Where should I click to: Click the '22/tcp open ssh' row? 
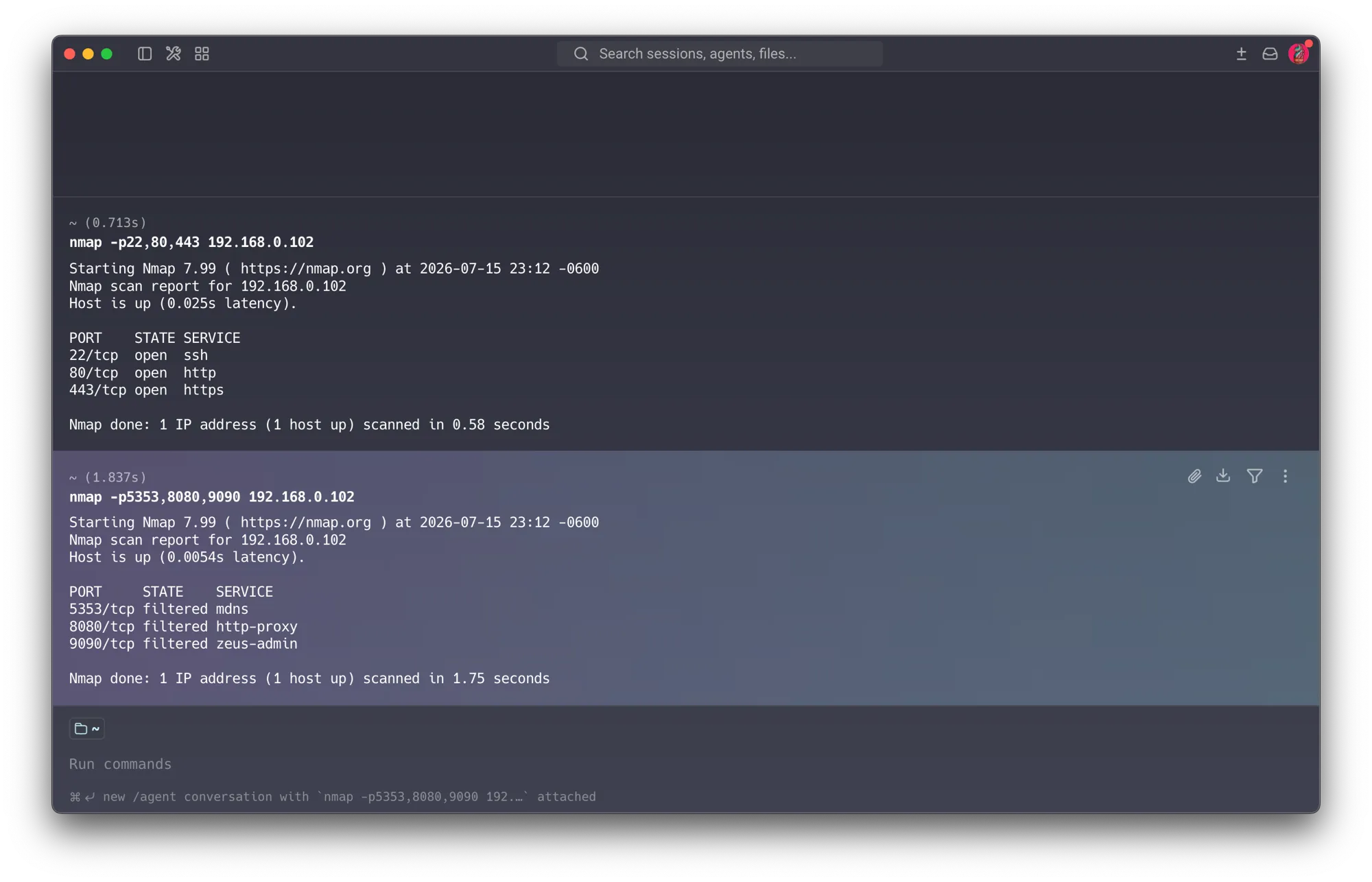pos(139,355)
